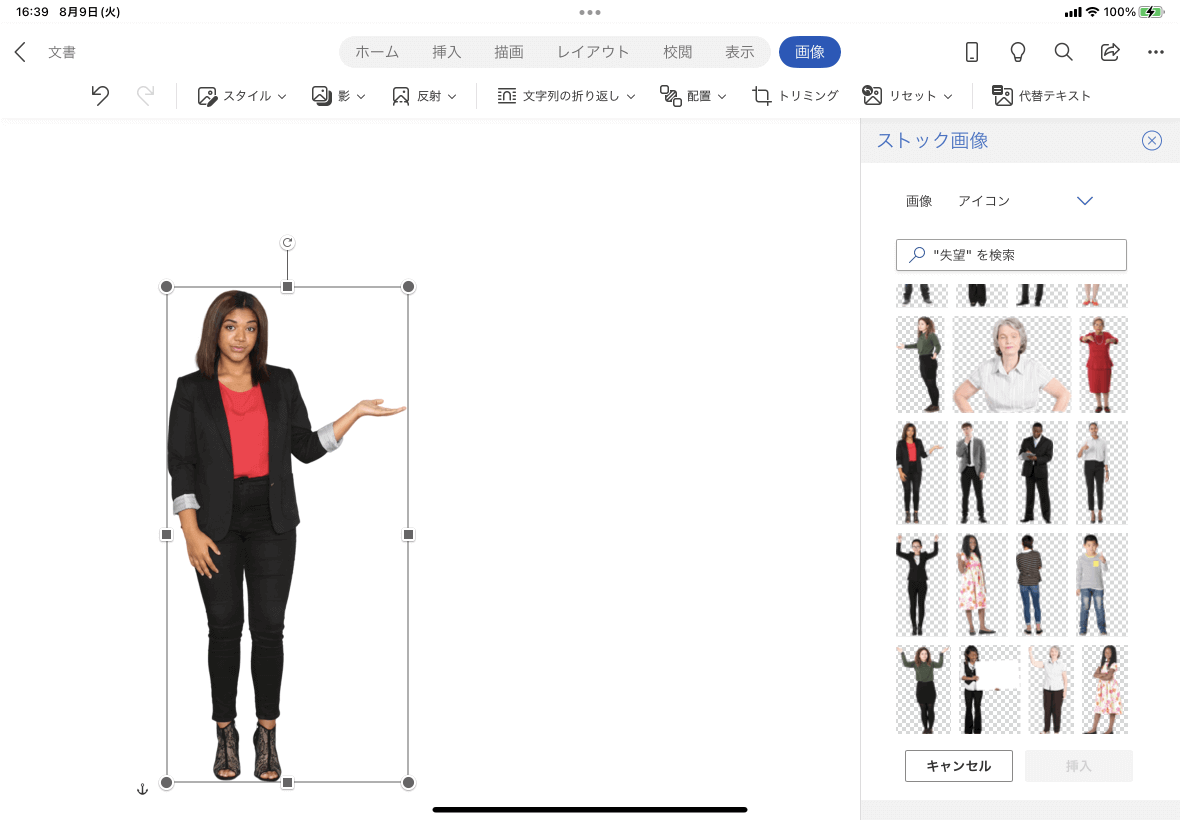Tap the search magnifier in stock search box
Screen dimensions: 1180x820
[x=917, y=255]
